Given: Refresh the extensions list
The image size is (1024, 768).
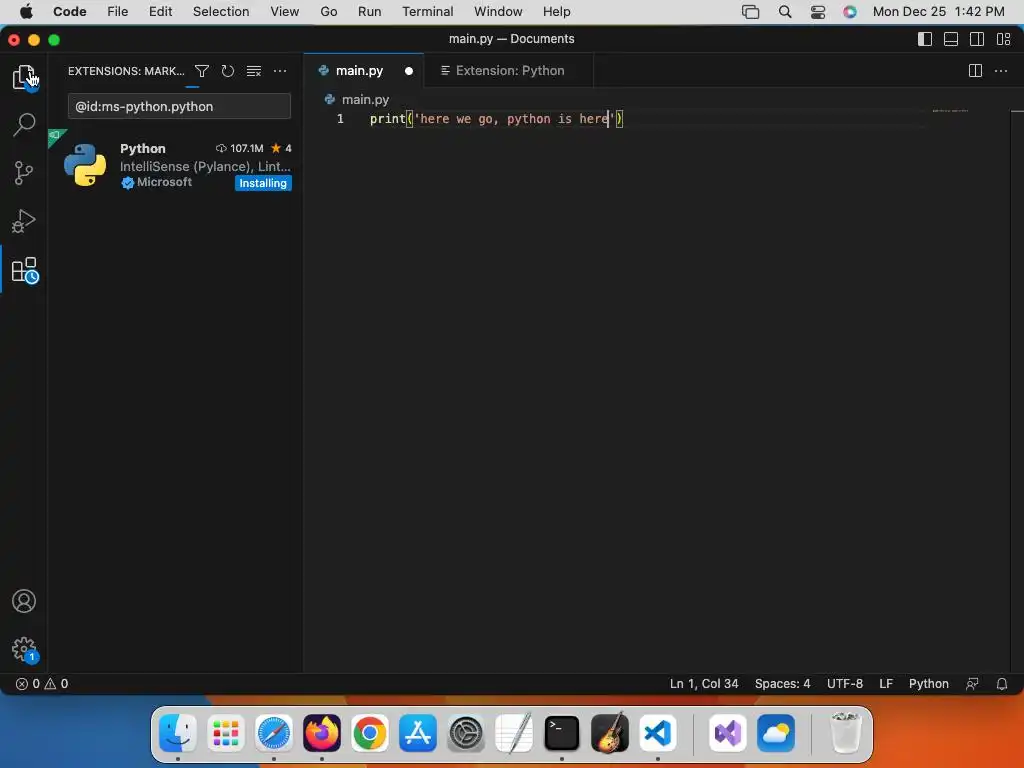Looking at the screenshot, I should coord(227,71).
